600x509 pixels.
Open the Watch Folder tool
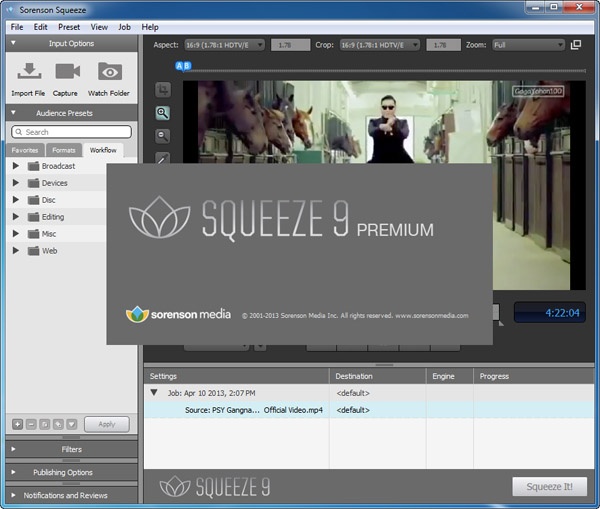coord(110,71)
